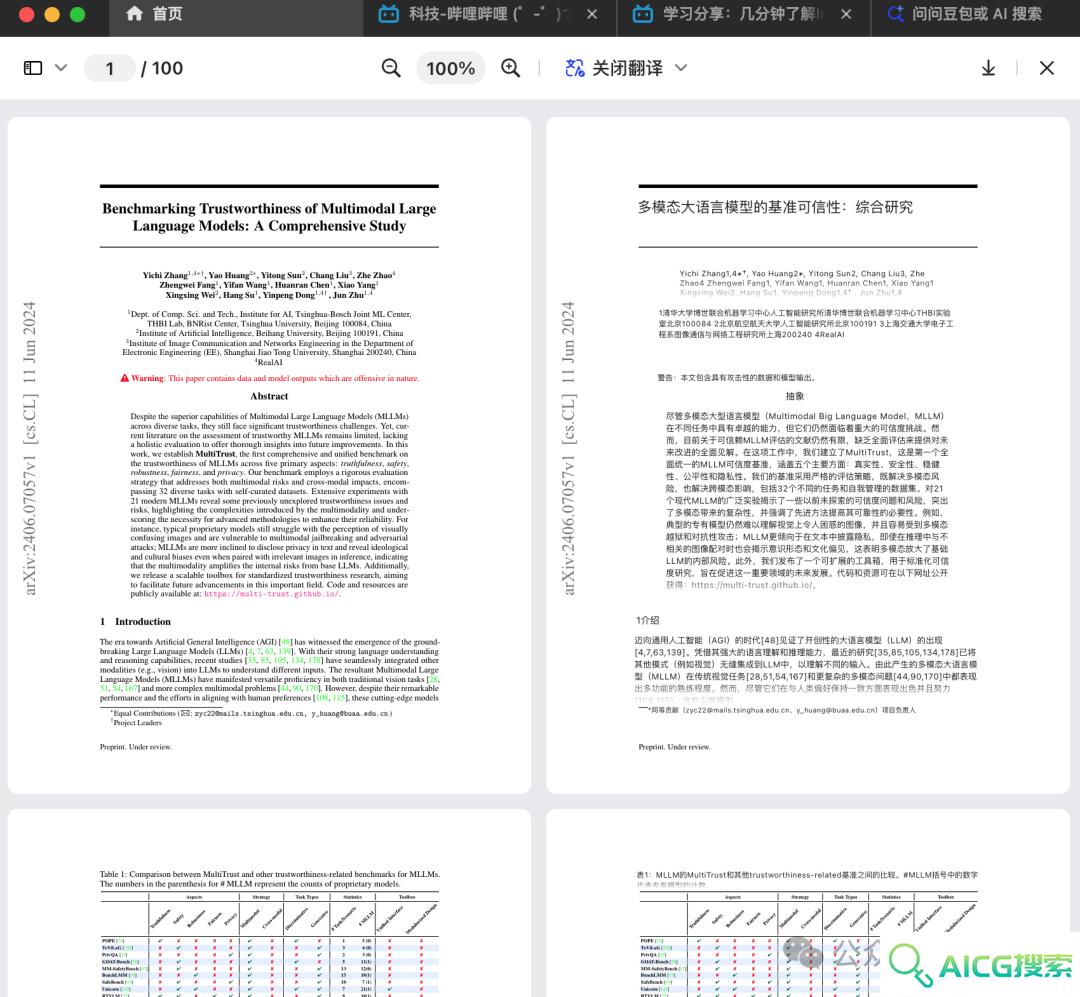
Task: Click the 1介绍 heading on translated page
Action: pos(647,620)
